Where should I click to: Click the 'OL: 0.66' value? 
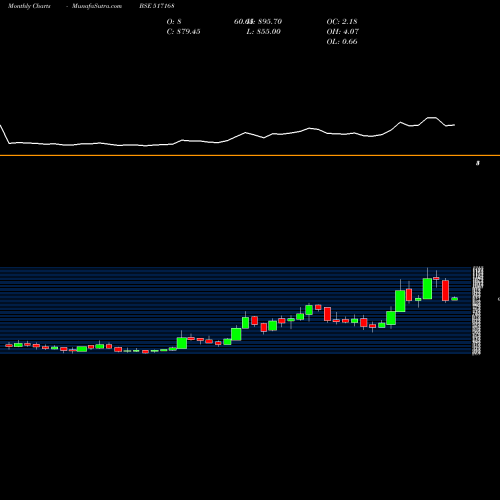coord(342,42)
